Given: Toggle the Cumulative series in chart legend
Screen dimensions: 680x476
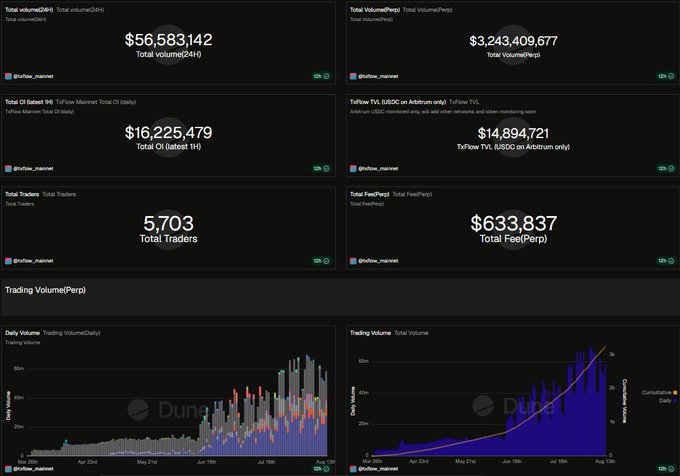Looking at the screenshot, I should 659,392.
